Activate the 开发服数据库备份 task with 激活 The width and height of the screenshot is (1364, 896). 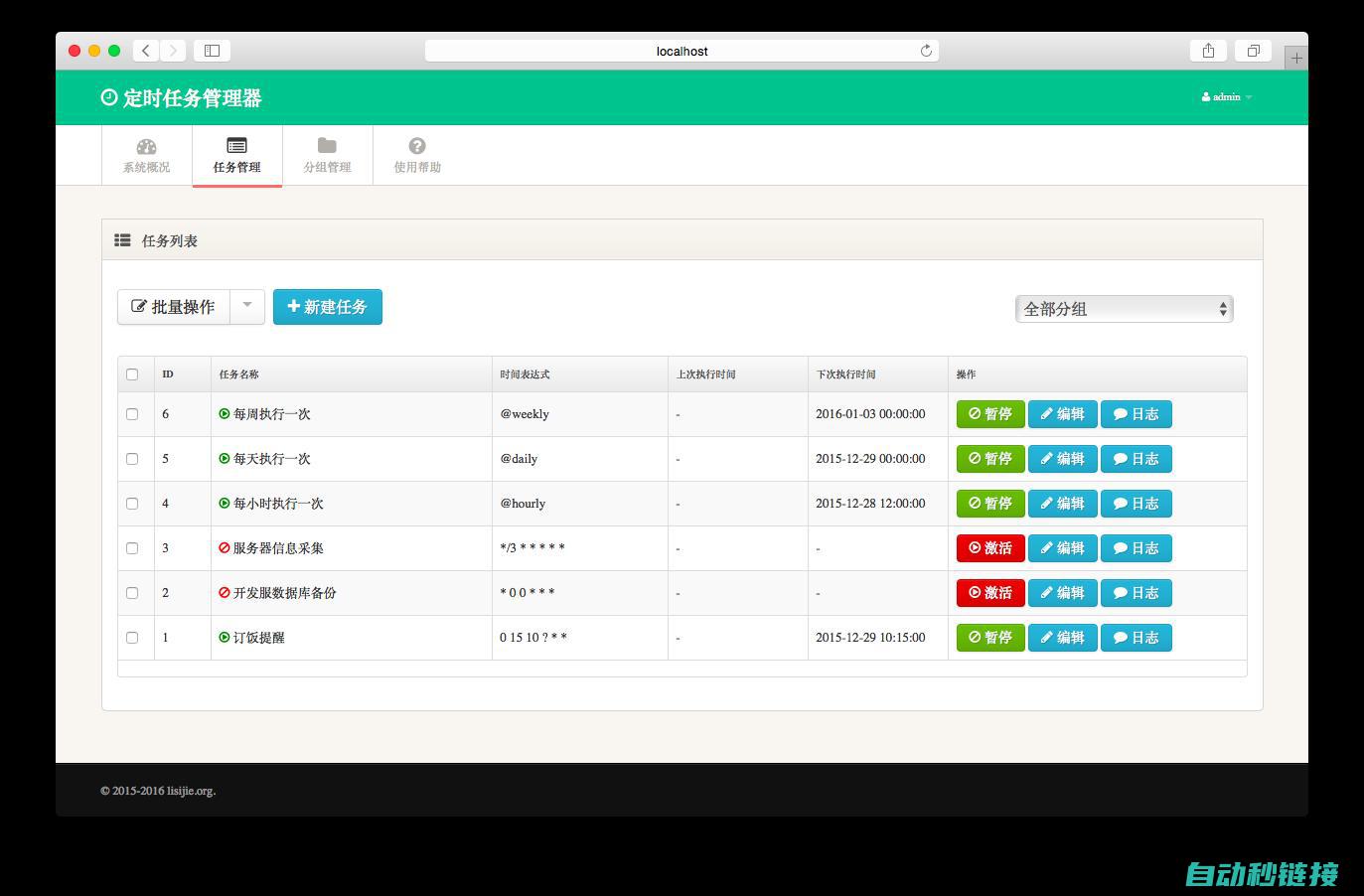pyautogui.click(x=990, y=593)
